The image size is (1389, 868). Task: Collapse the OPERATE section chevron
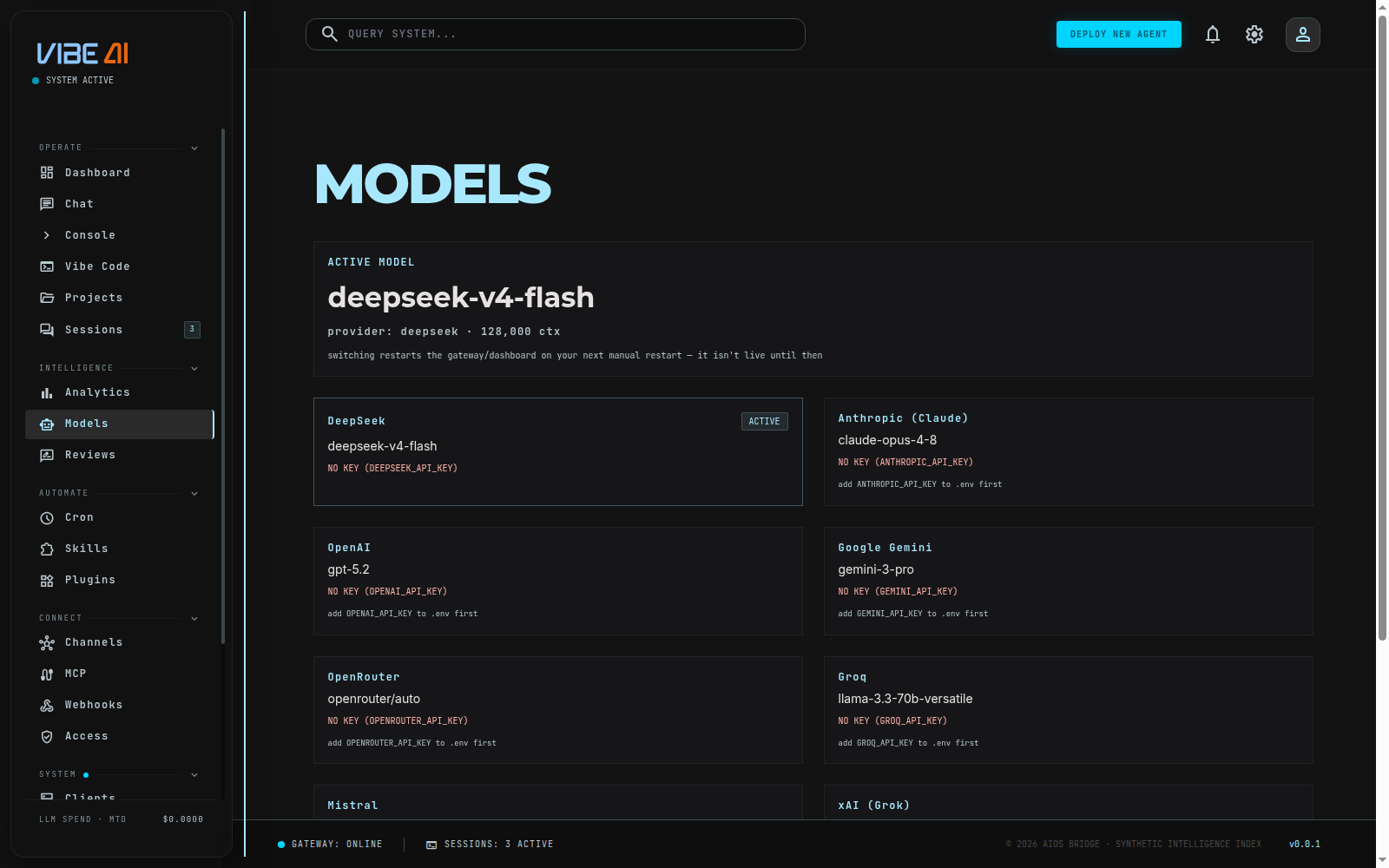click(x=194, y=148)
